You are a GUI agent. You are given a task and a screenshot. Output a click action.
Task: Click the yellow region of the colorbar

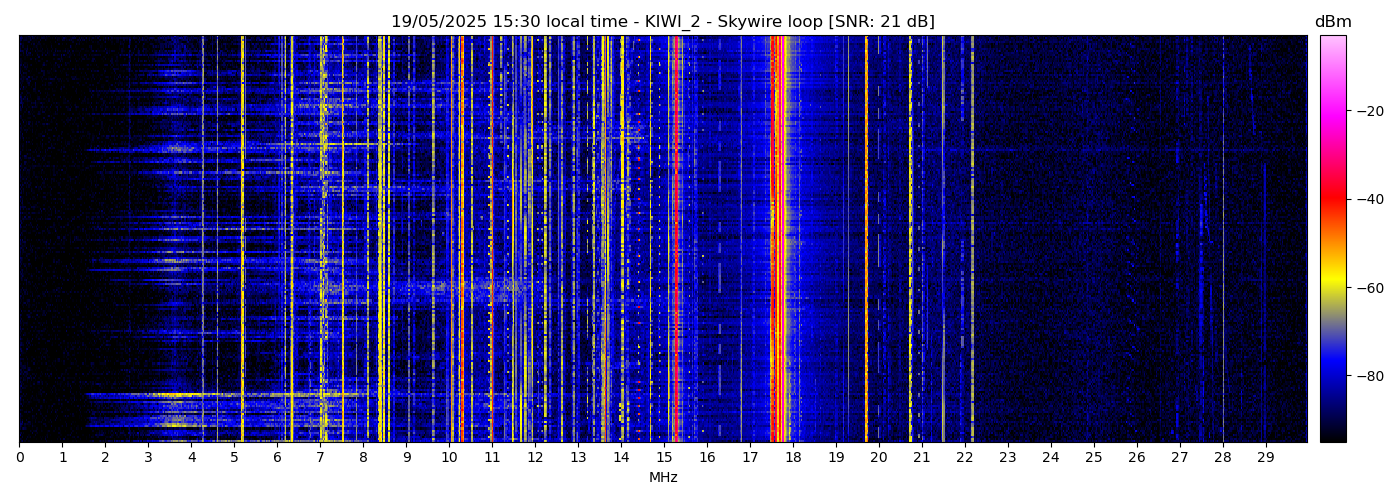click(x=1333, y=283)
